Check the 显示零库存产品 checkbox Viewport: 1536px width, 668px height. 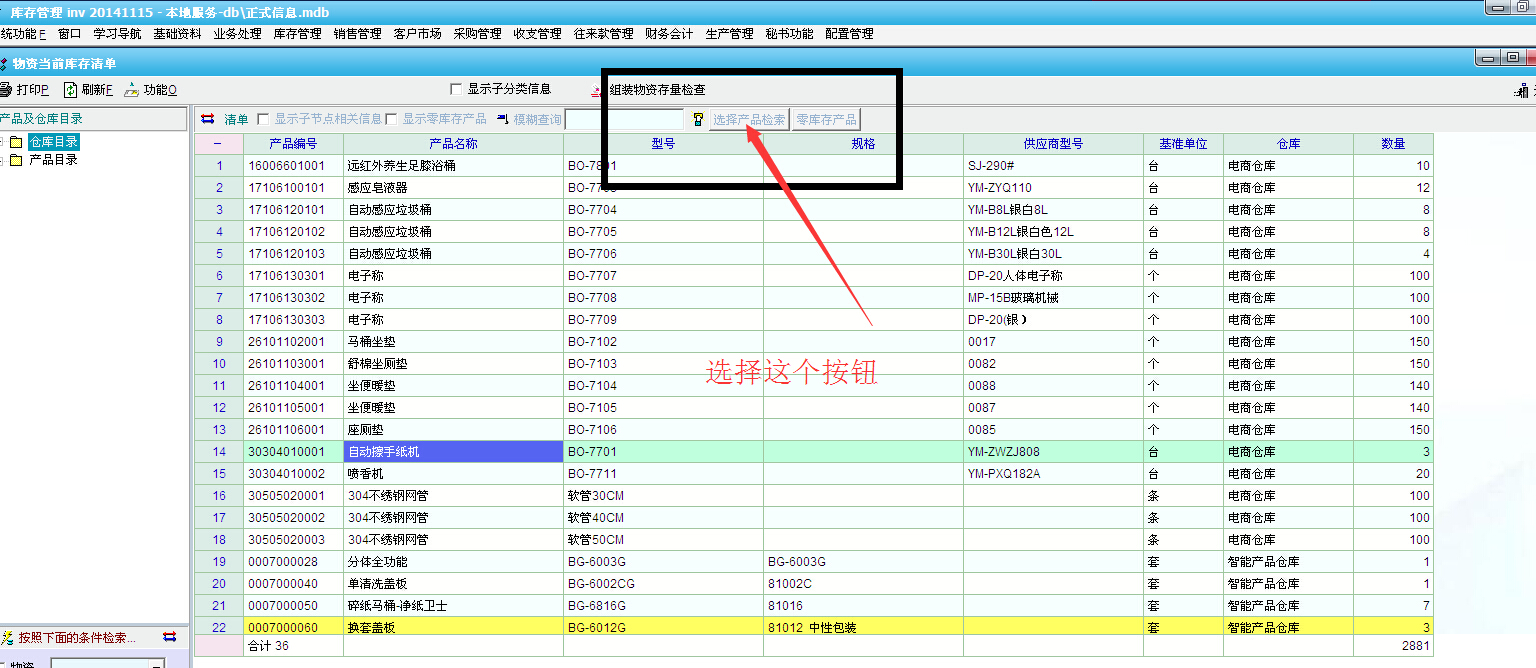[x=392, y=119]
